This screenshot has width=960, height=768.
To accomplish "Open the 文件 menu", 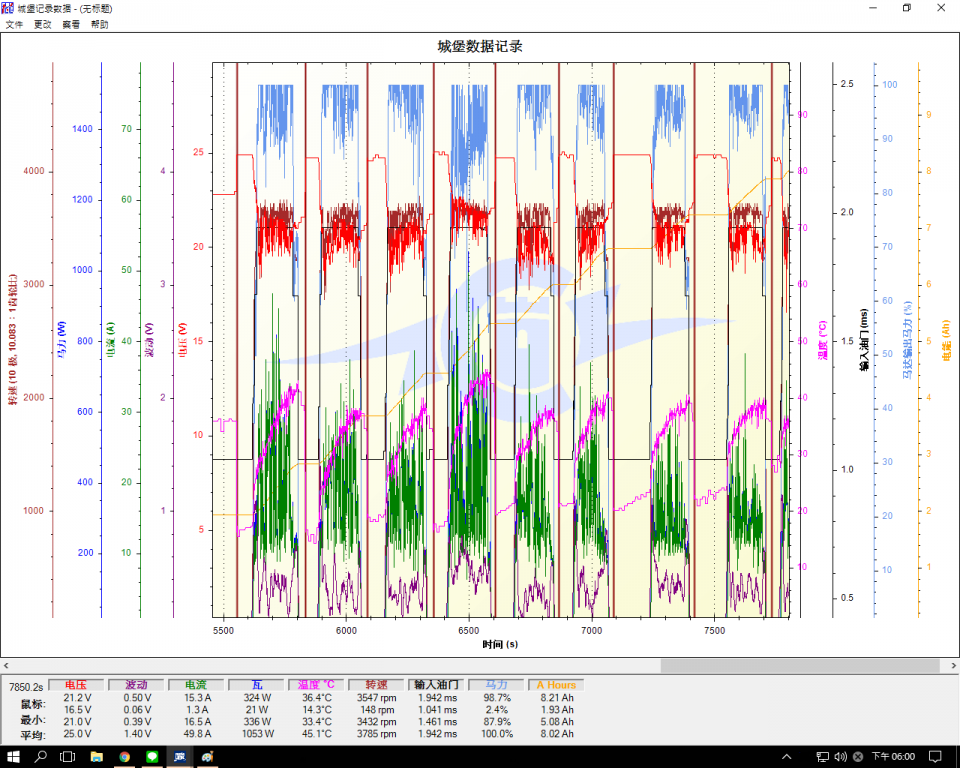I will 14,24.
